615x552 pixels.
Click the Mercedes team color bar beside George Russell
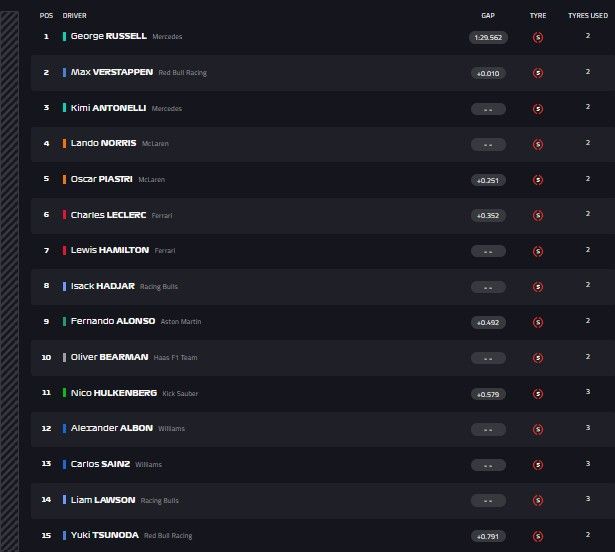[x=64, y=36]
